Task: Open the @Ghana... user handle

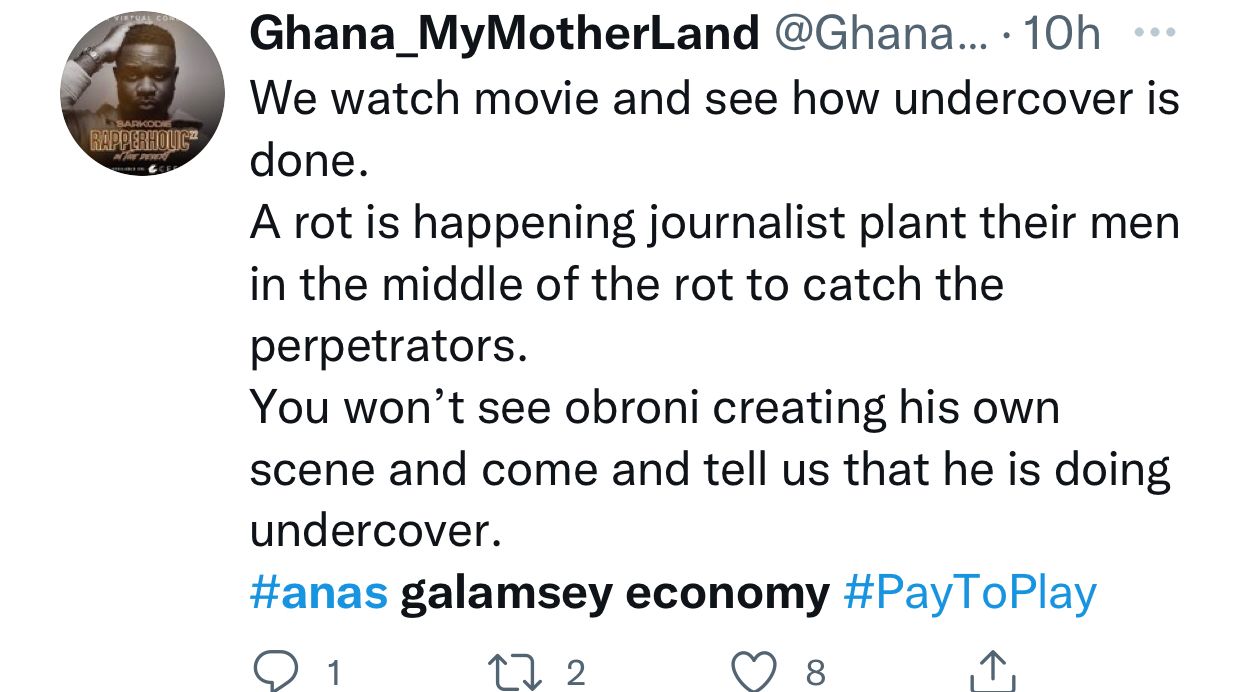Action: pyautogui.click(x=878, y=35)
